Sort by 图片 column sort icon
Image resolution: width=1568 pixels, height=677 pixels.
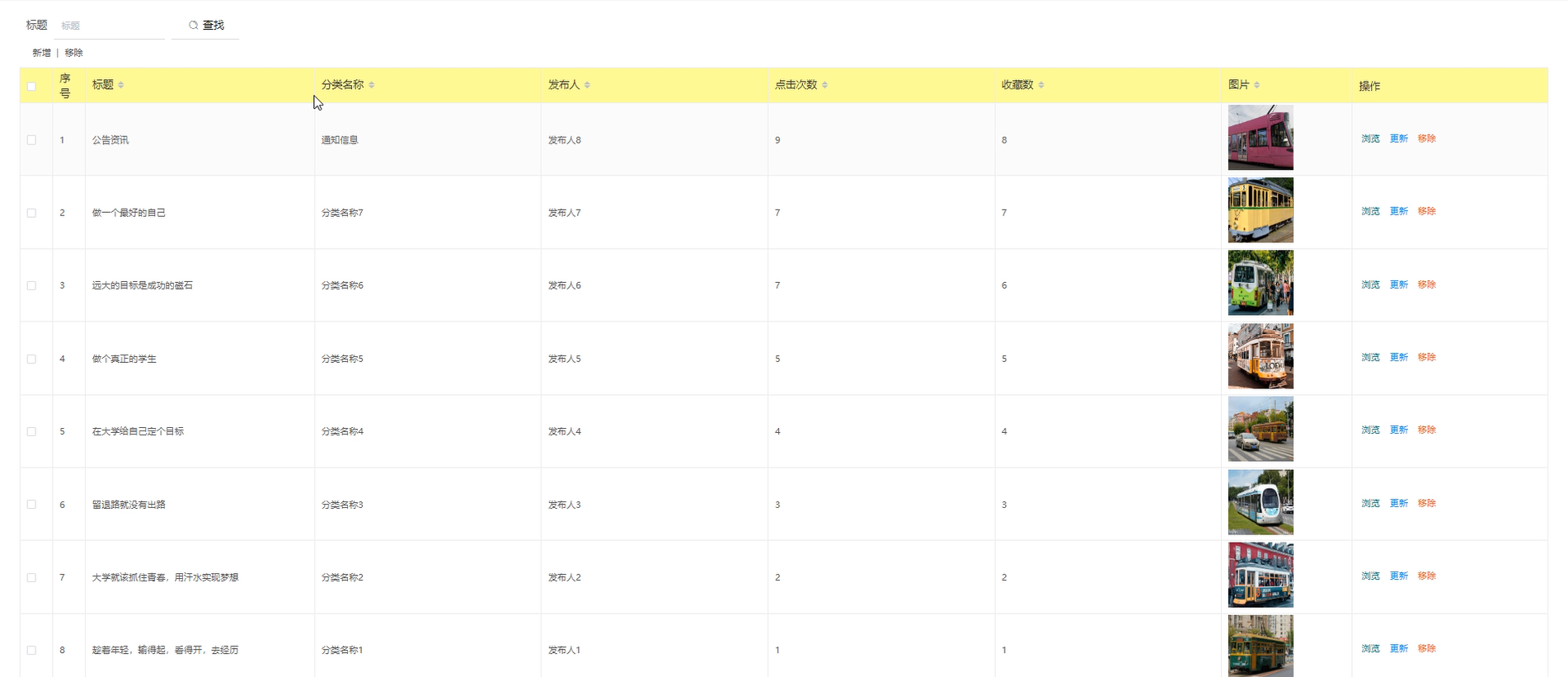coord(1256,85)
